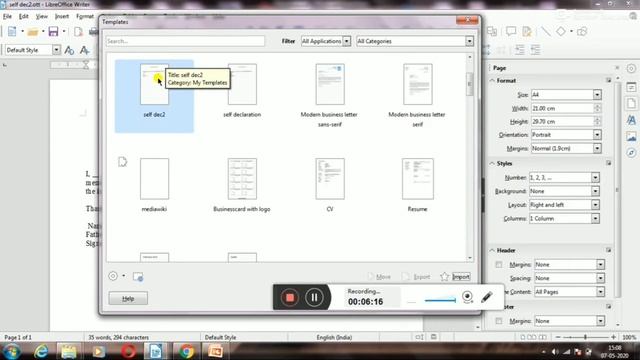Click the browse online templates icon
Image resolution: width=640 pixels, height=360 pixels.
click(138, 277)
